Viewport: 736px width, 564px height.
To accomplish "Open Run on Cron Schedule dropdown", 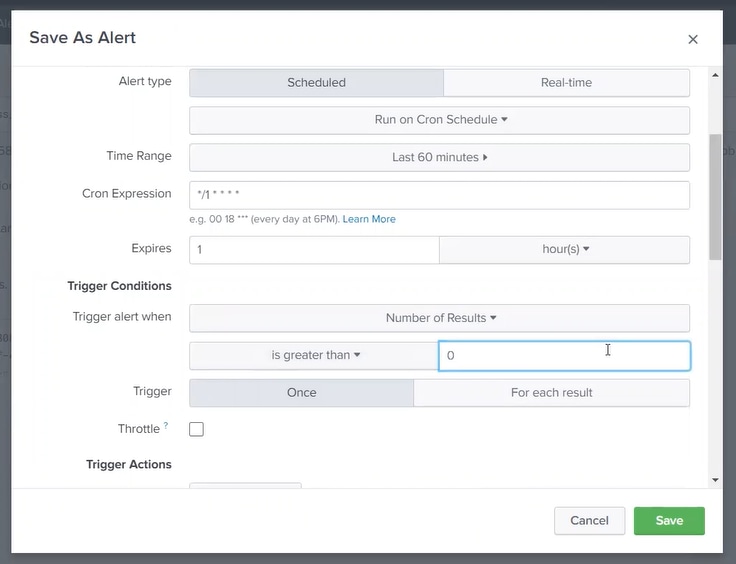I will pyautogui.click(x=439, y=120).
